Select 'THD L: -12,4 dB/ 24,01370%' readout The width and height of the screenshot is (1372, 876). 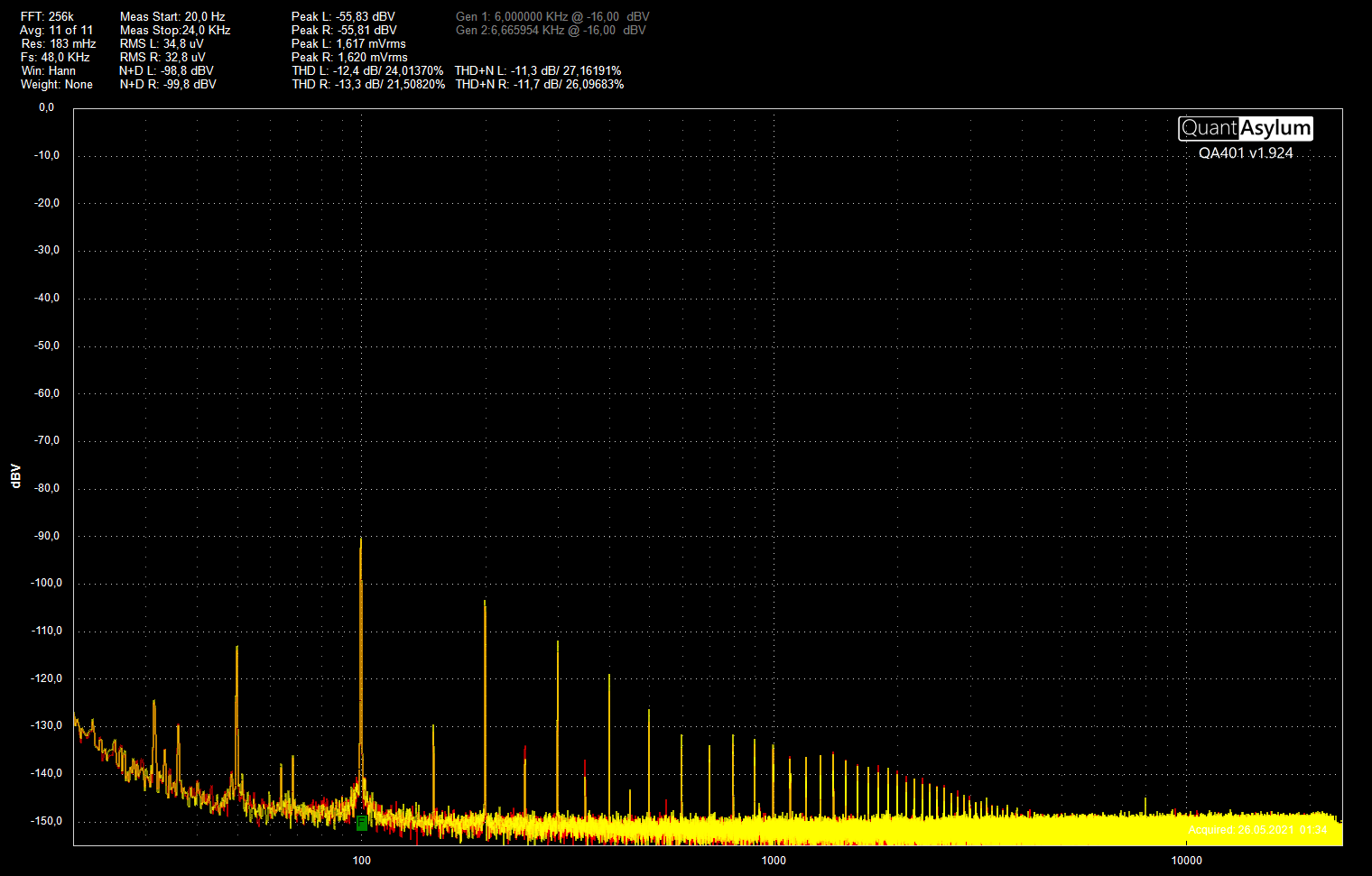(367, 70)
